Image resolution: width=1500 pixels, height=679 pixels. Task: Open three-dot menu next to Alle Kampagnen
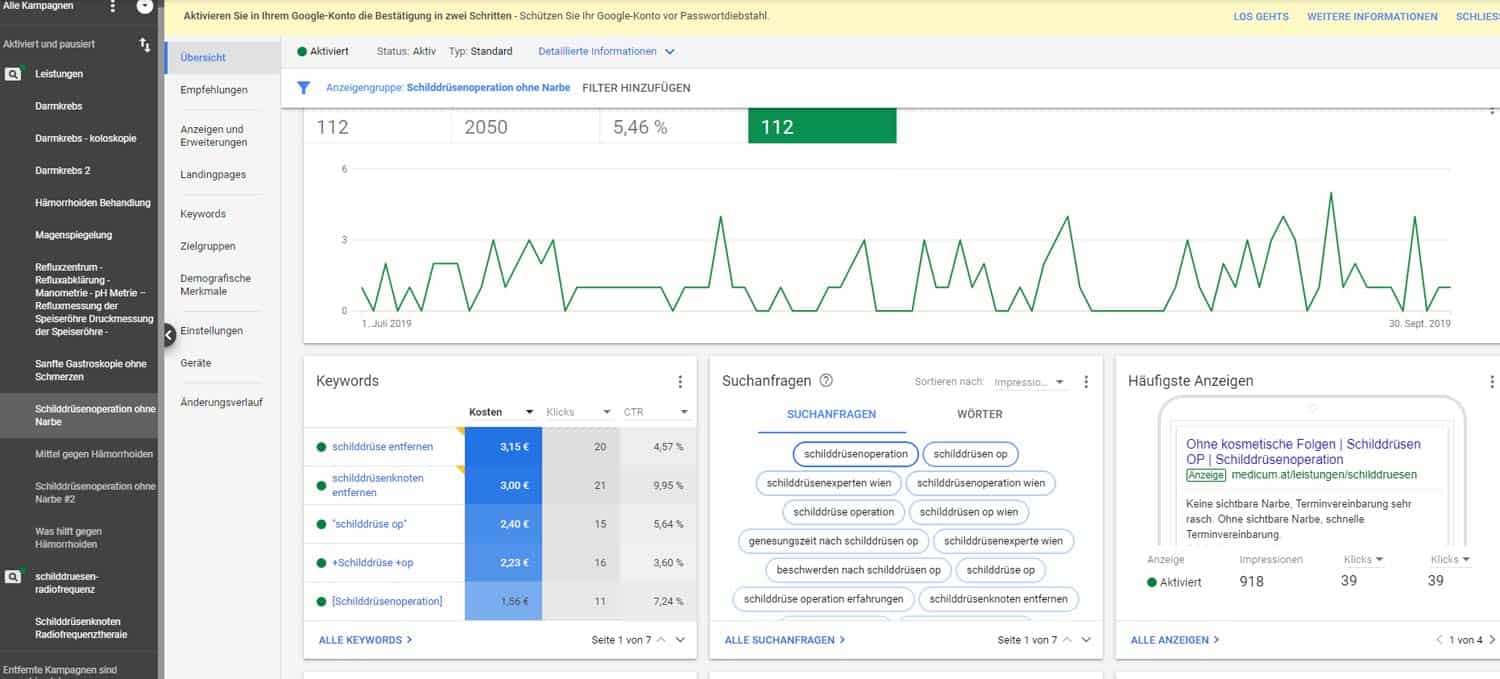click(112, 7)
